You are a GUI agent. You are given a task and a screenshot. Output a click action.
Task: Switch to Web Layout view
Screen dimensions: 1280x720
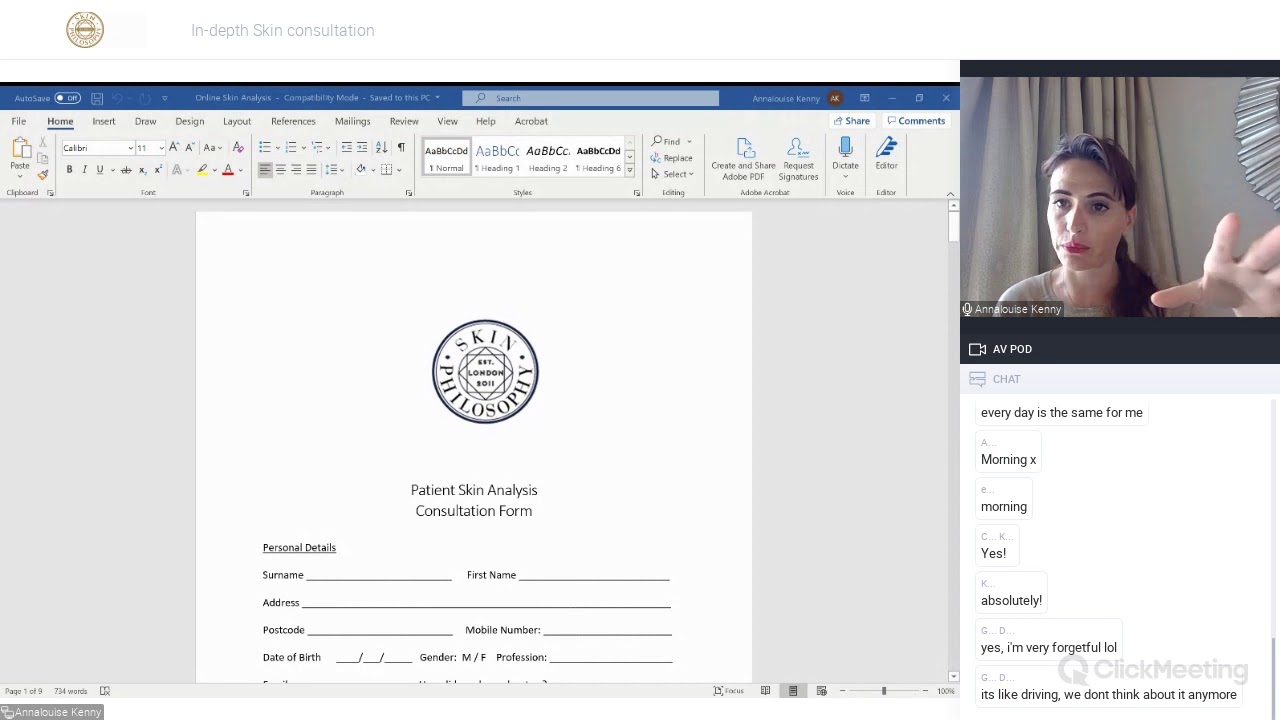pos(821,691)
